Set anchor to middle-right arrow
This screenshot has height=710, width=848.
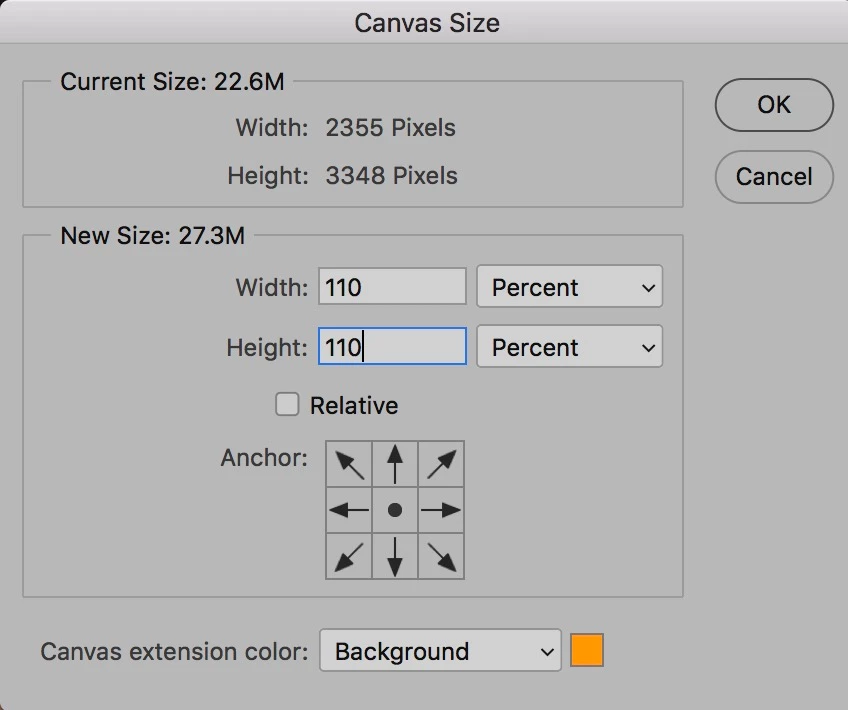point(441,510)
